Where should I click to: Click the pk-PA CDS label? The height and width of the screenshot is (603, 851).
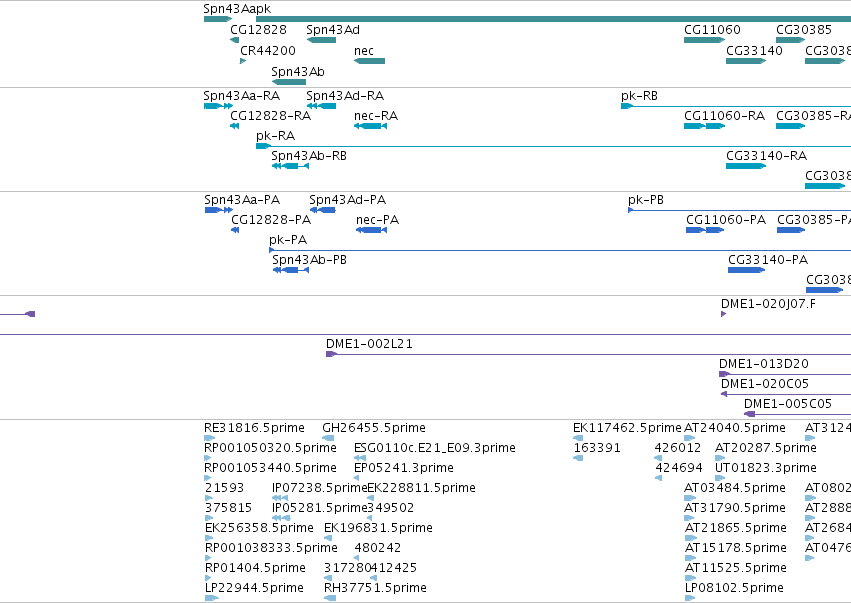pyautogui.click(x=288, y=240)
